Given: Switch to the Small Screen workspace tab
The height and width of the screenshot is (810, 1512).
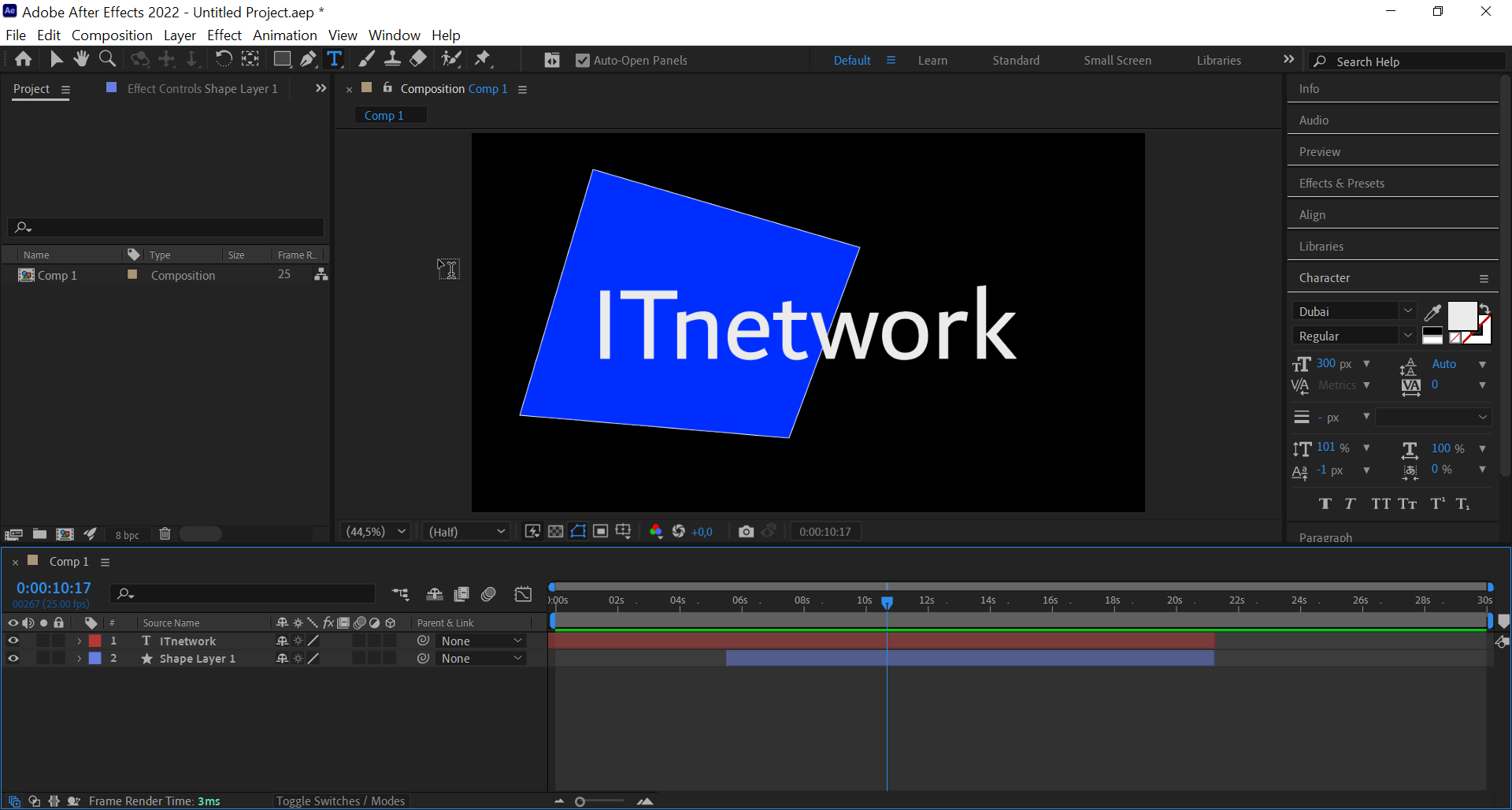Looking at the screenshot, I should coord(1117,60).
